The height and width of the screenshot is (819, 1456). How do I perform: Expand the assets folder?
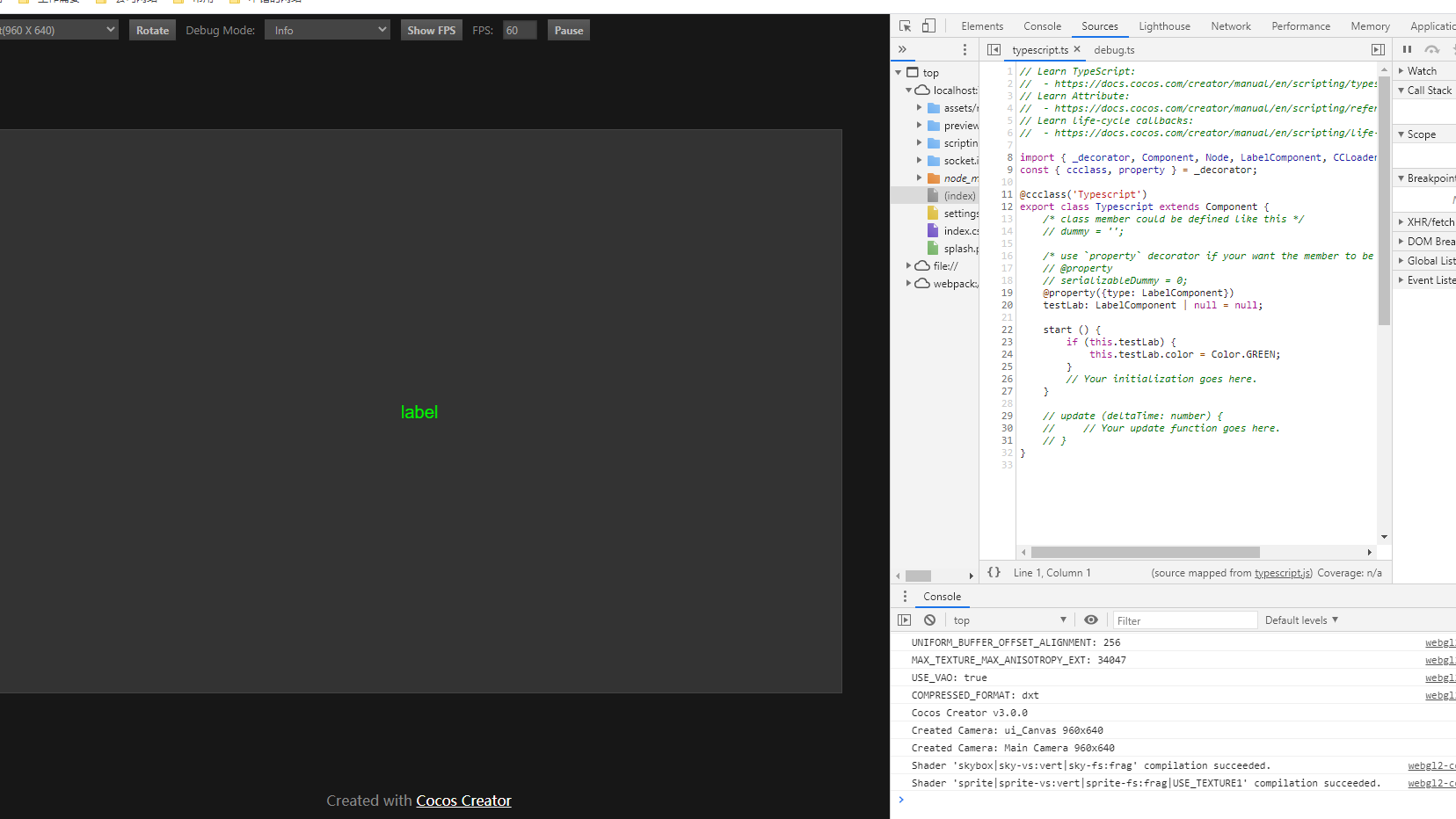point(920,108)
